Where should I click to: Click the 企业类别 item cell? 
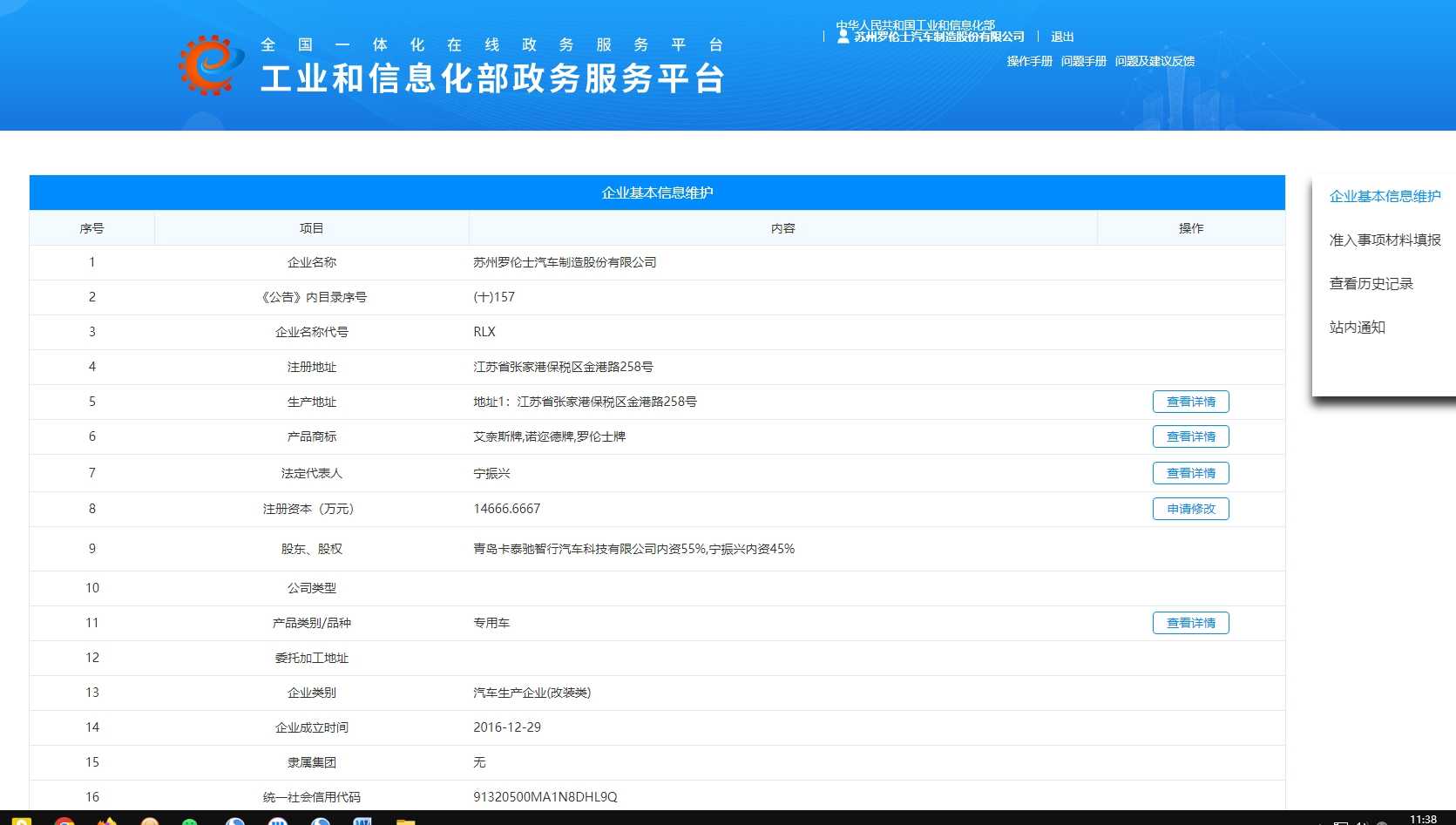[x=311, y=693]
